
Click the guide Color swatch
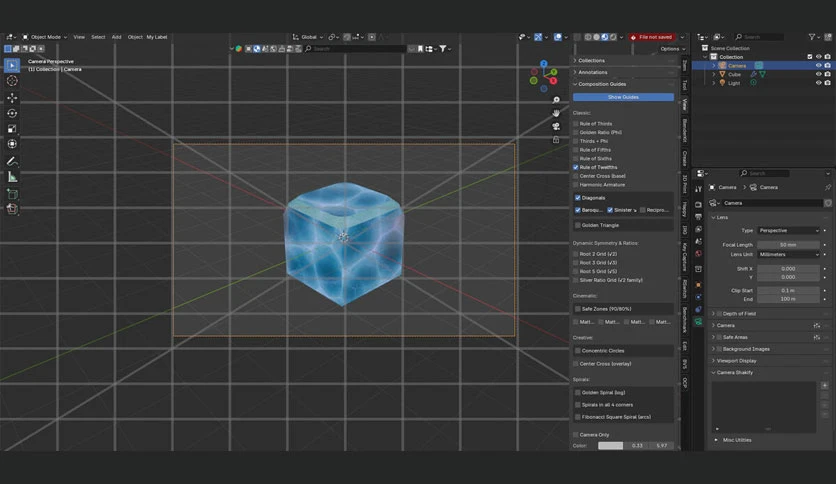[x=610, y=446]
